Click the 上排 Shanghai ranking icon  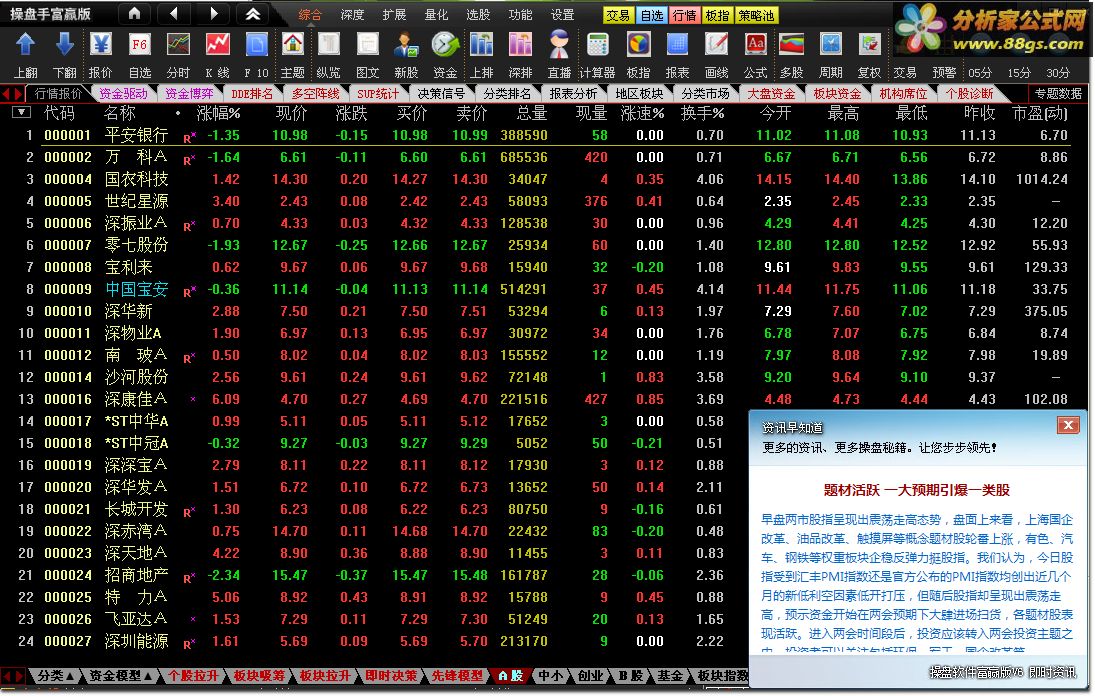481,45
